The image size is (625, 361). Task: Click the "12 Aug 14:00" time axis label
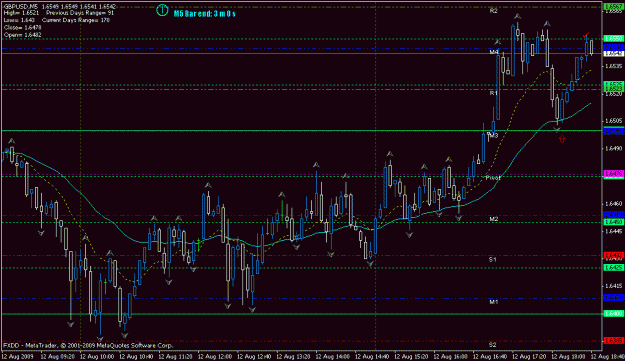pos(333,356)
